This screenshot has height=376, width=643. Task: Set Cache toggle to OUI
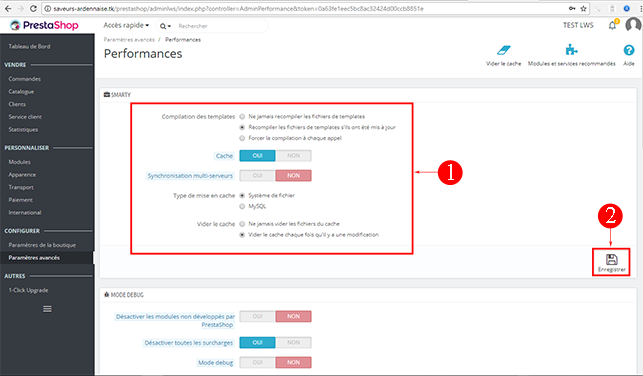pos(258,156)
